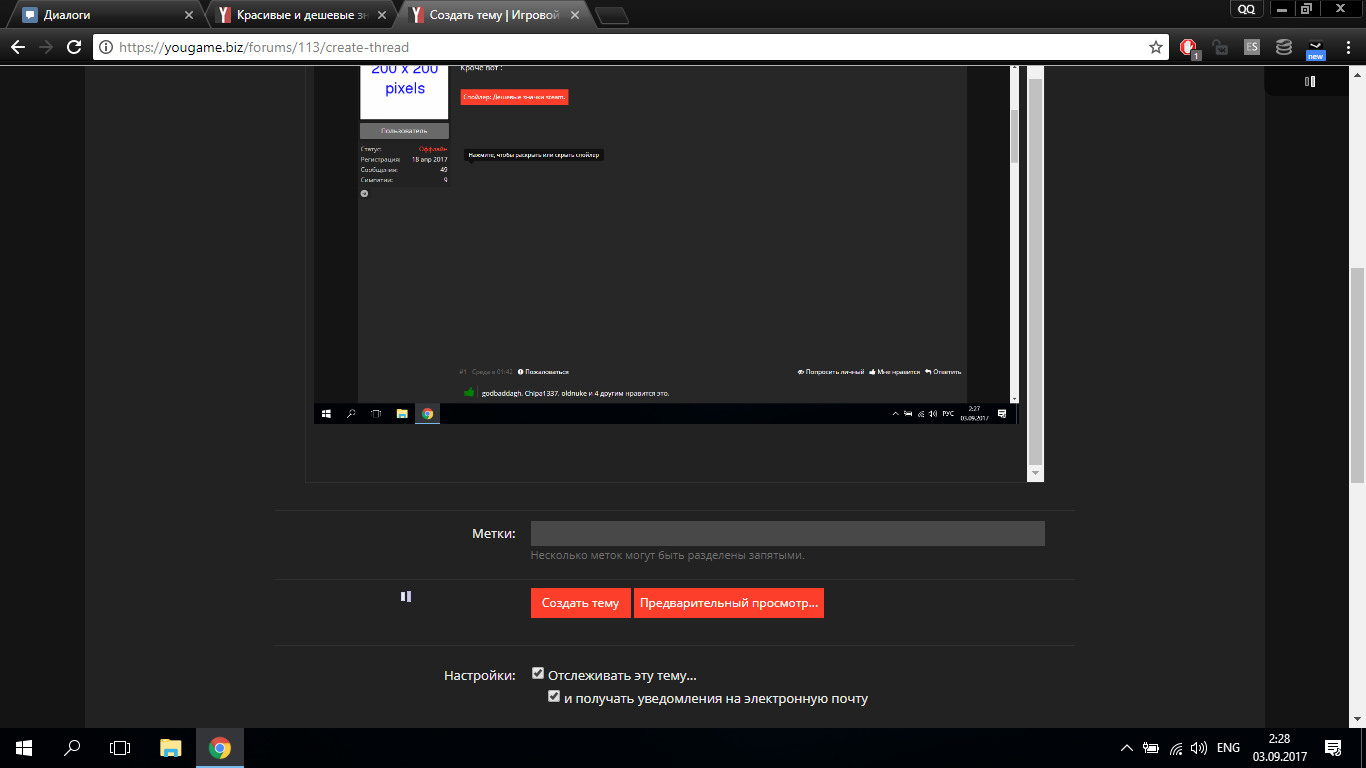Toggle email notifications checkbox
Screen dimensions: 1366x768
(554, 697)
